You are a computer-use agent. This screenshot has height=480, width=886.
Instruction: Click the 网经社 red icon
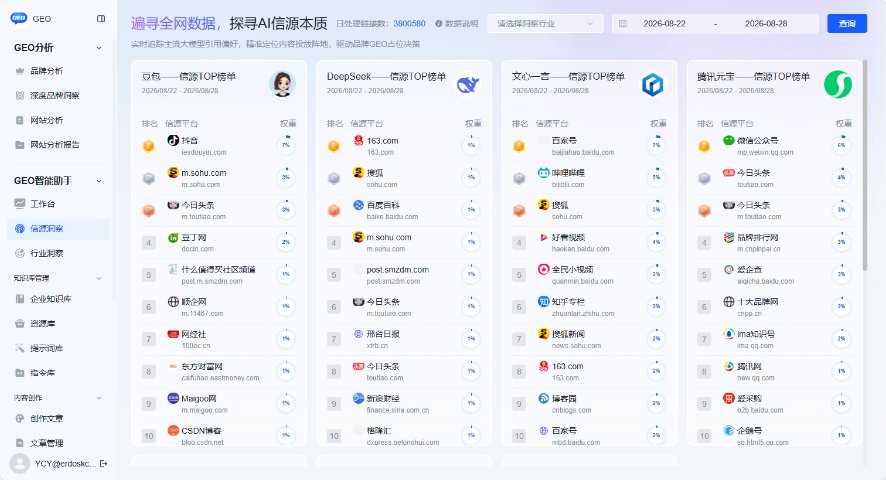173,334
